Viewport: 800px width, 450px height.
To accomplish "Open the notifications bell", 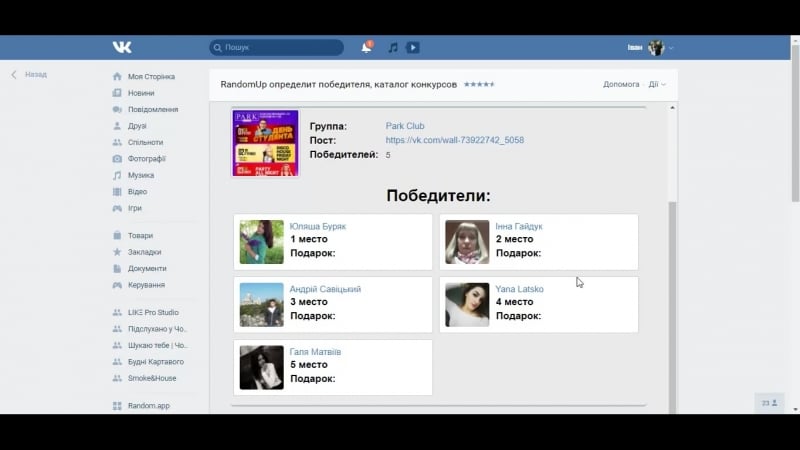I will pyautogui.click(x=367, y=47).
